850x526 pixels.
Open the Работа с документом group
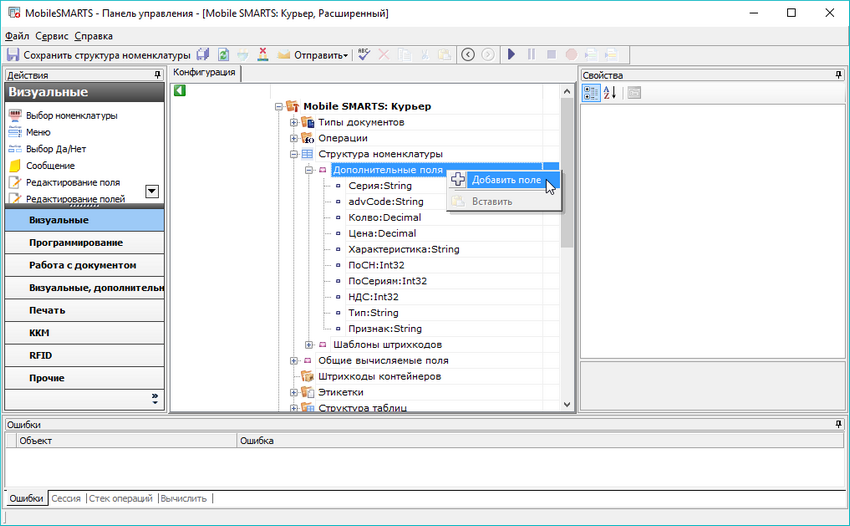click(x=85, y=266)
